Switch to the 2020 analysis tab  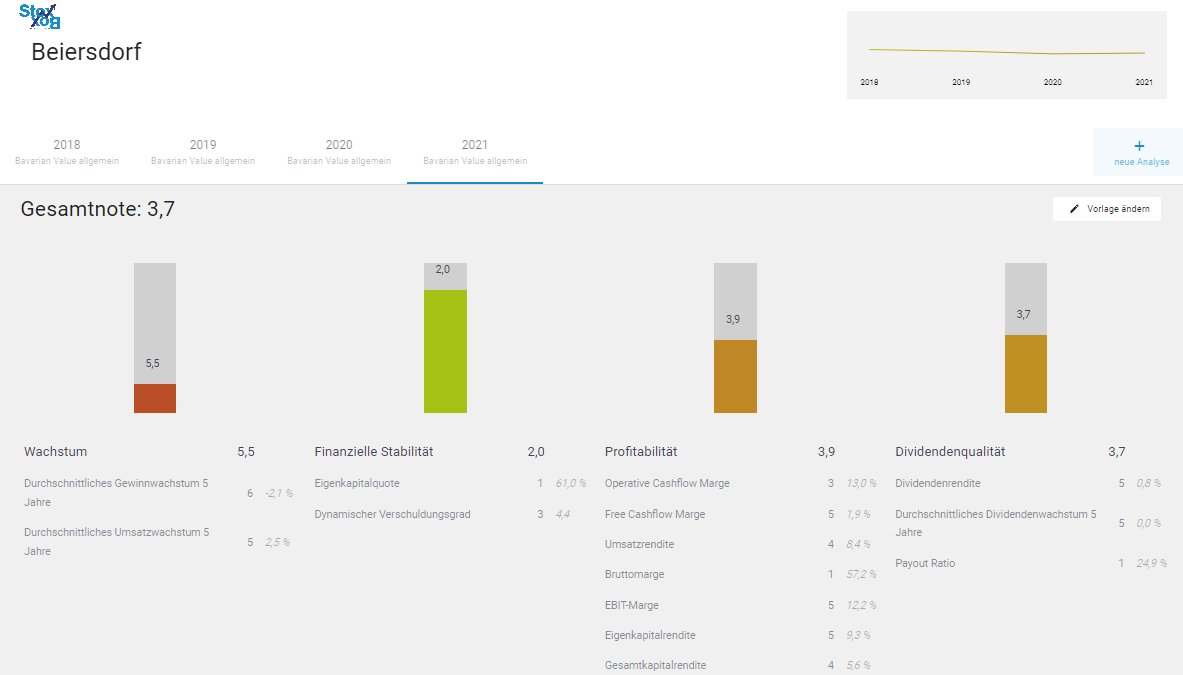339,152
